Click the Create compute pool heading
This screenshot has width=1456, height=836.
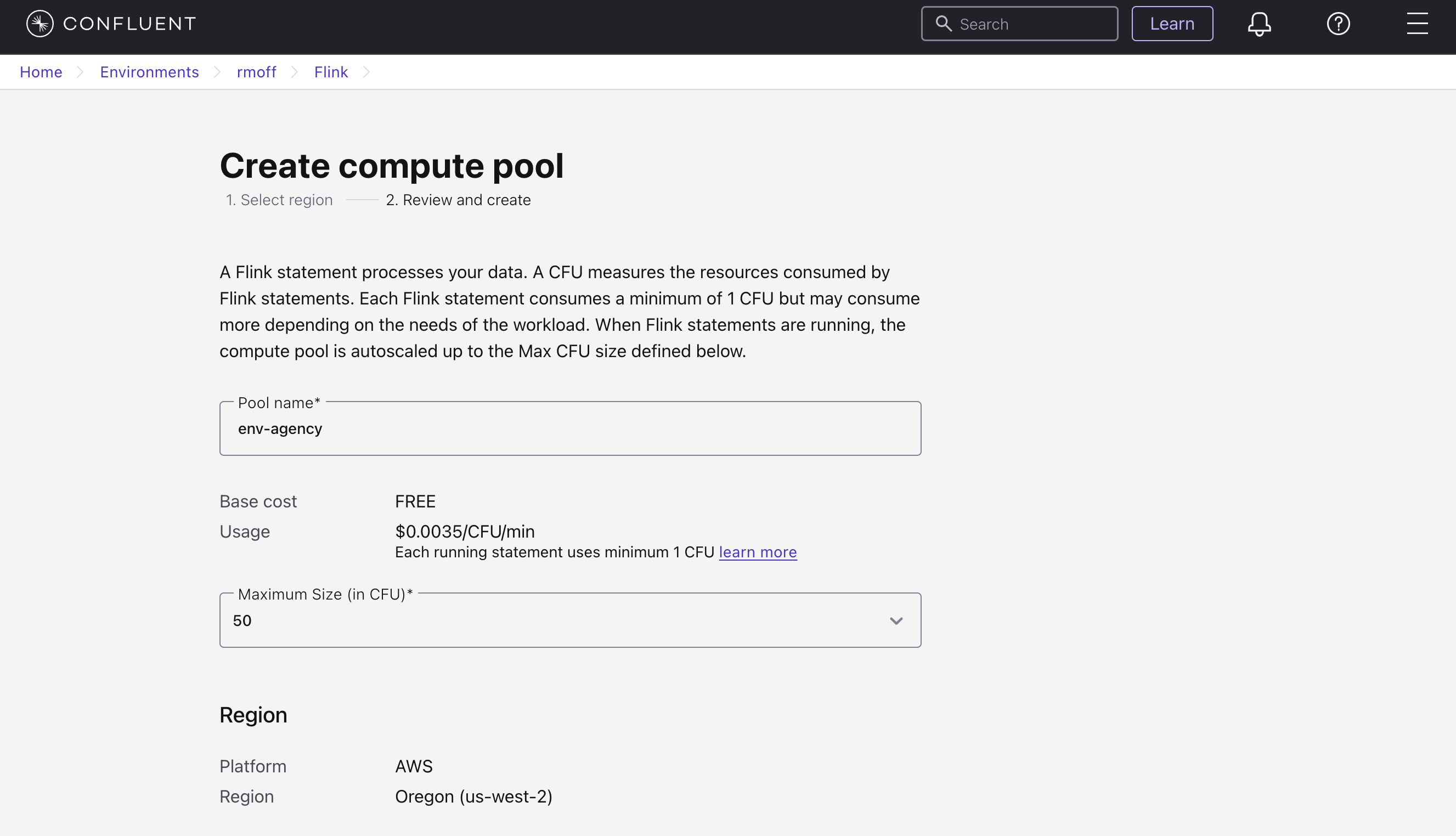click(392, 166)
